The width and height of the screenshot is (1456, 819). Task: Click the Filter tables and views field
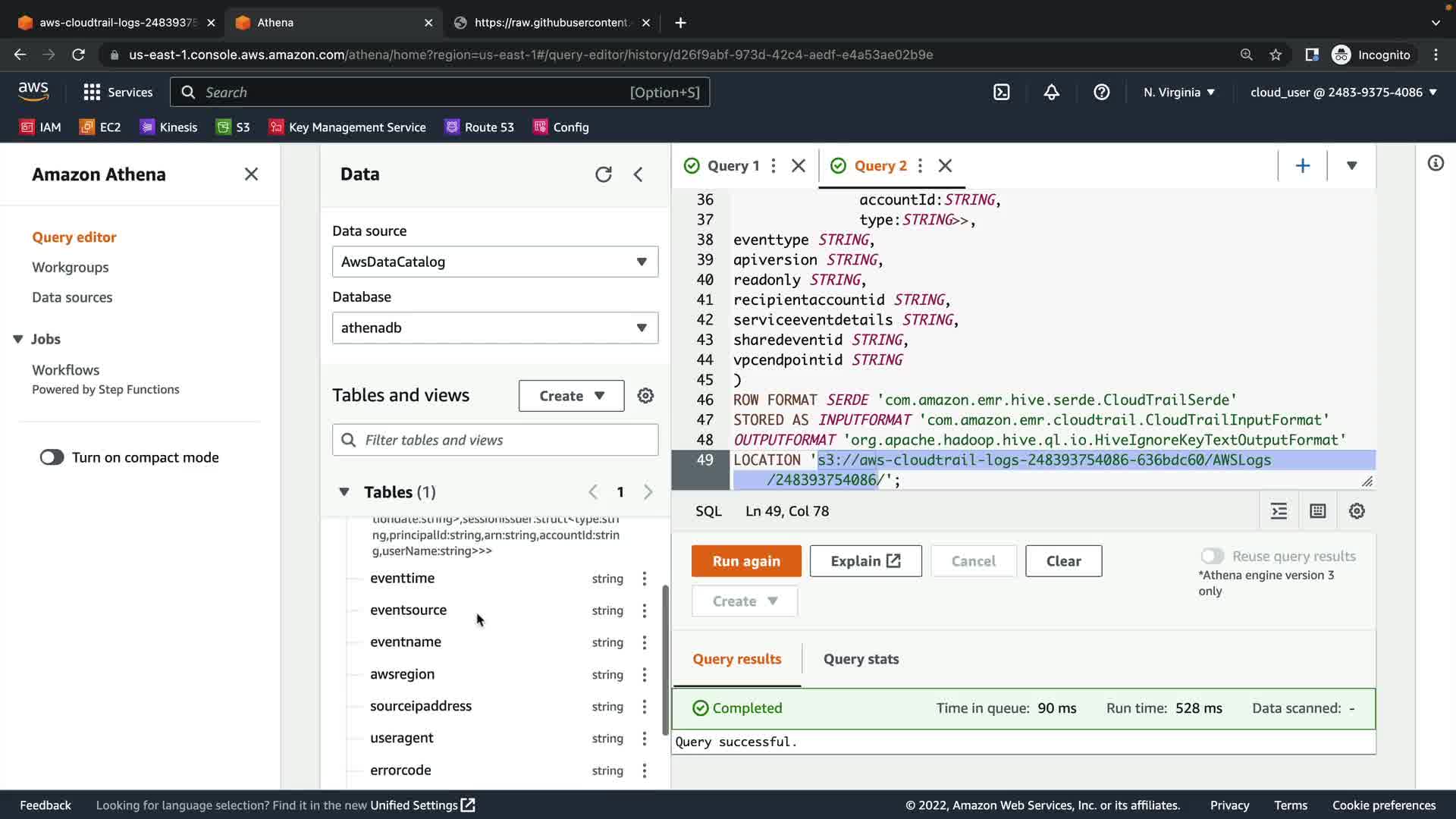pyautogui.click(x=494, y=440)
